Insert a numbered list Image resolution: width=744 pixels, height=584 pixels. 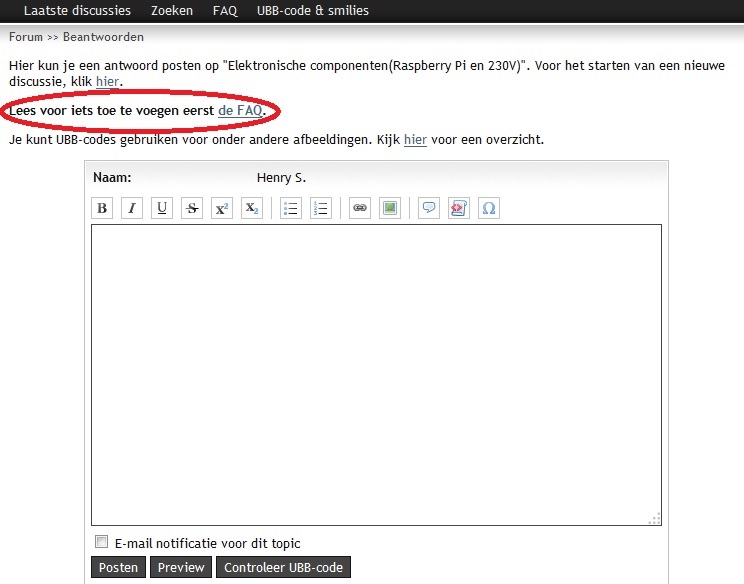(320, 208)
